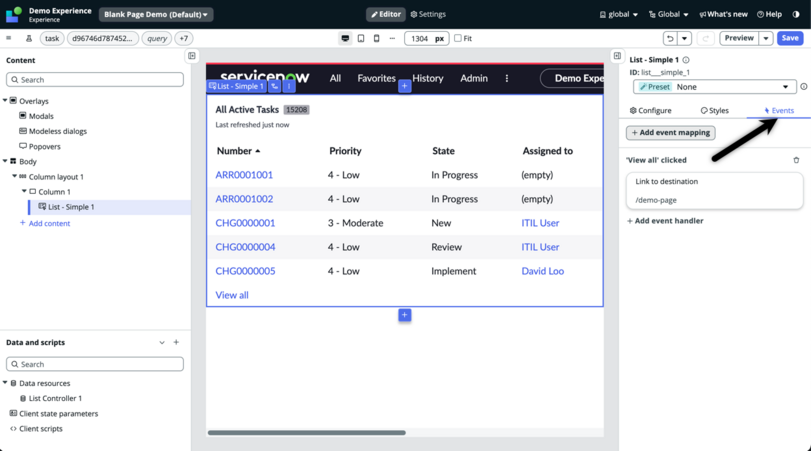Image resolution: width=811 pixels, height=451 pixels.
Task: Open the hamburger menu in the toolbar
Action: 8,38
